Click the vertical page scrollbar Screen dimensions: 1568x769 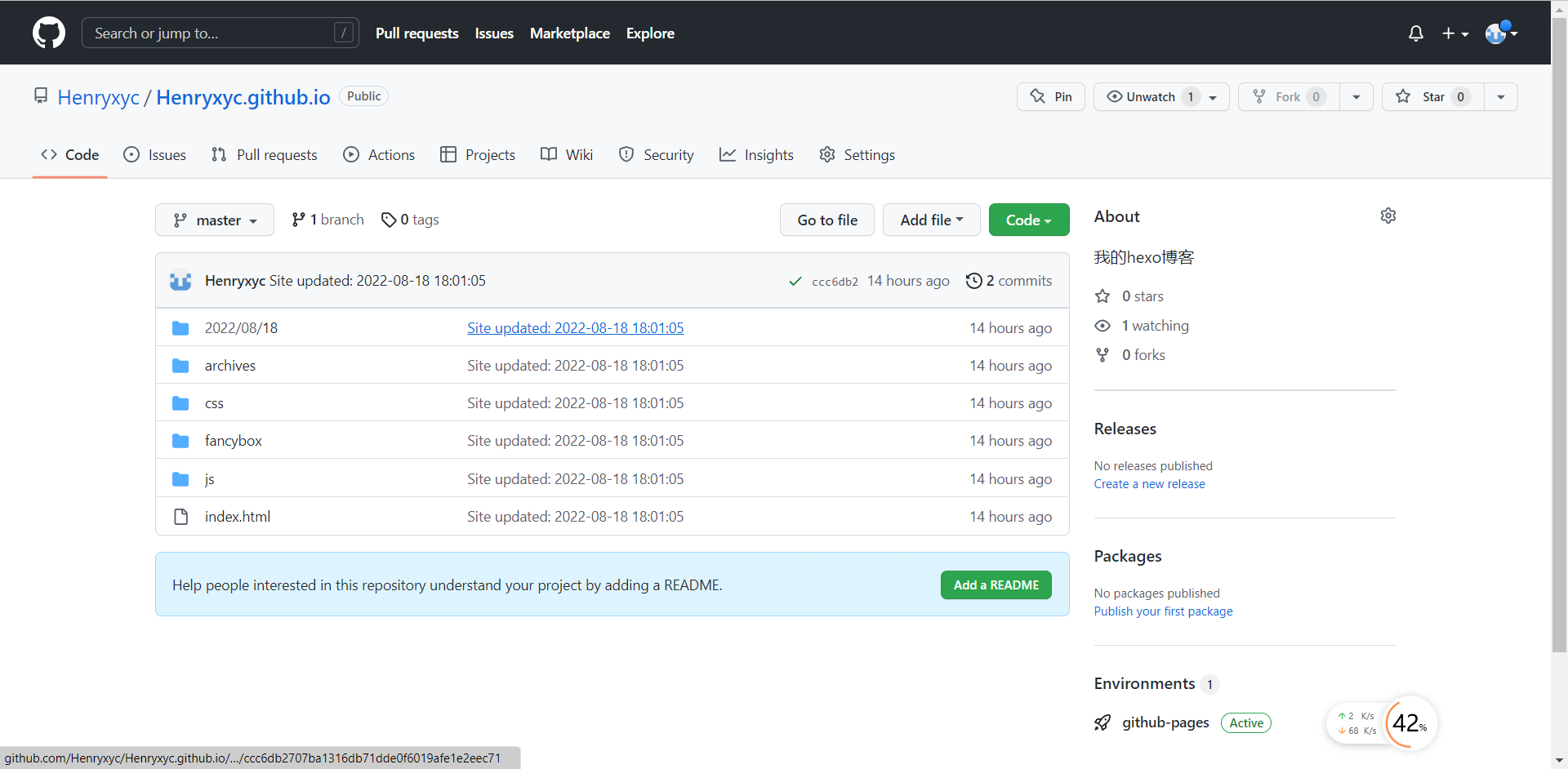click(x=1559, y=327)
